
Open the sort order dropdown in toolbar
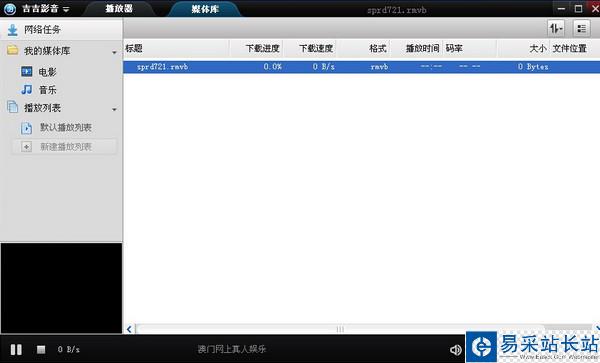point(556,28)
